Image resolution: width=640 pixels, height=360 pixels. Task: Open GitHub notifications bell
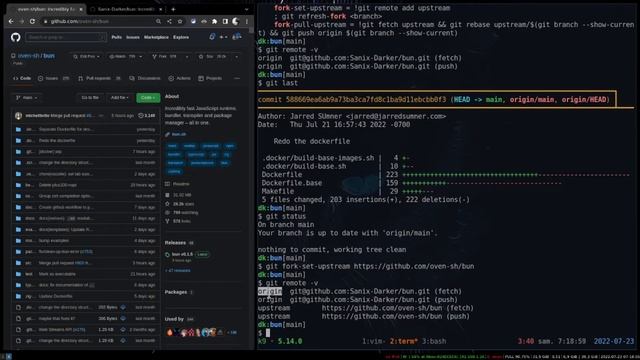point(212,37)
